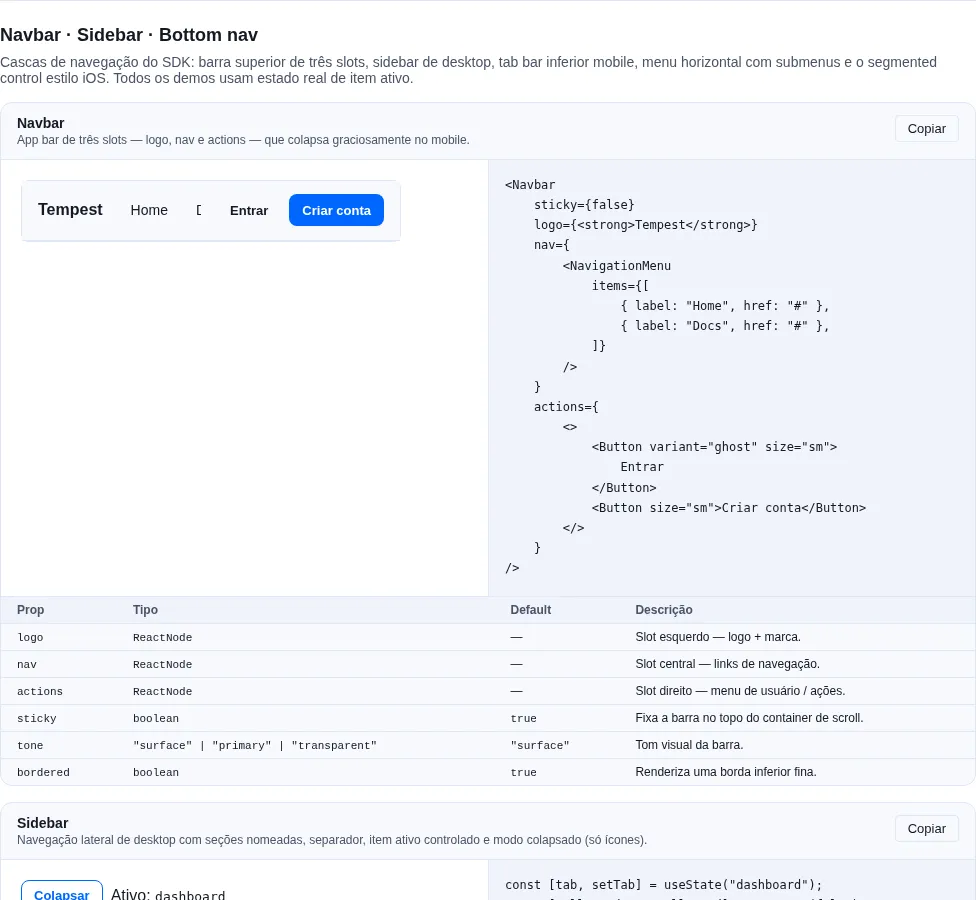Screen dimensions: 976x900
Task: Select the tone type "surface" | "primary" | "transparent"
Action: tap(255, 746)
